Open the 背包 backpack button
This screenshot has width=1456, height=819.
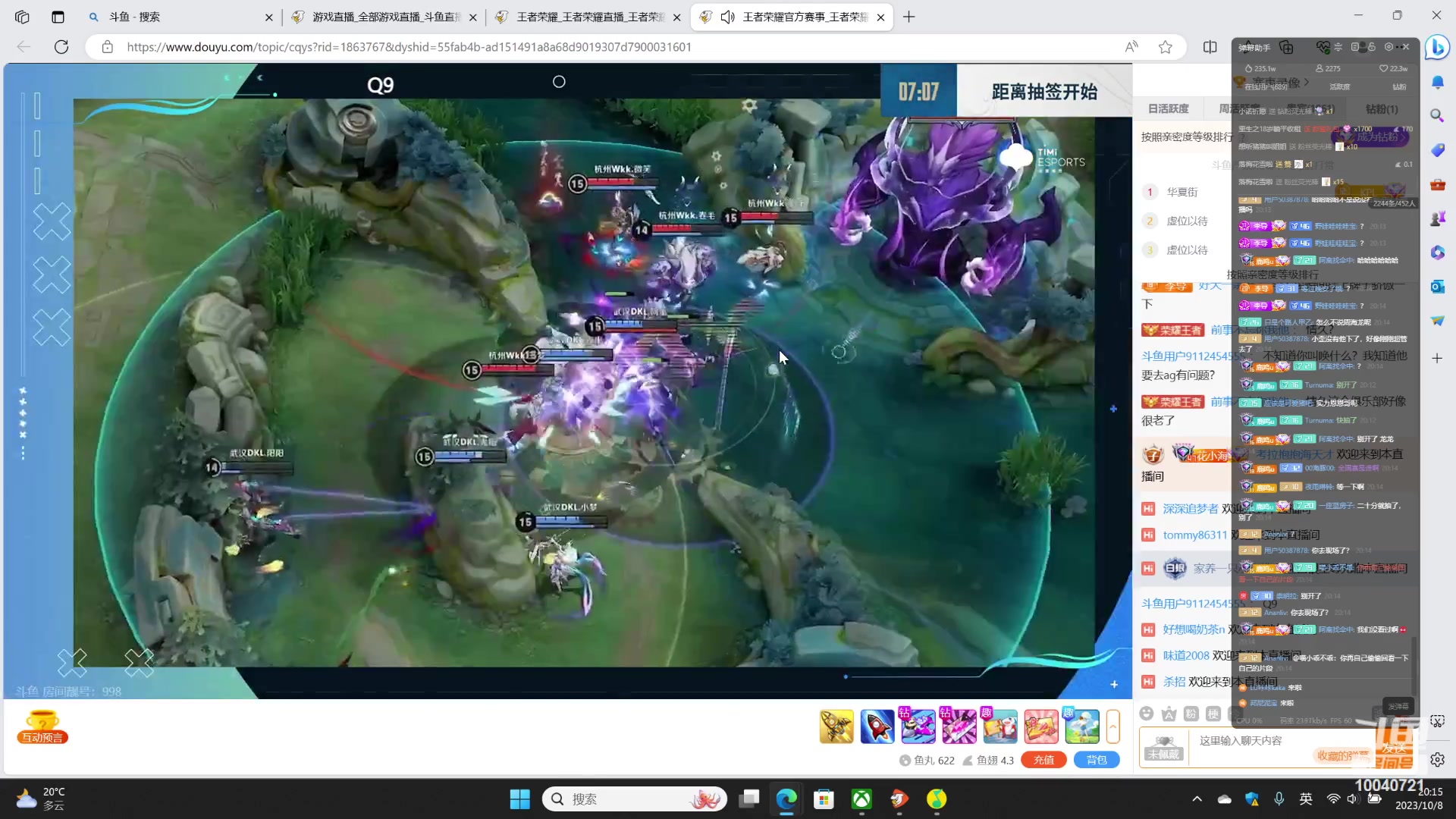click(x=1097, y=760)
